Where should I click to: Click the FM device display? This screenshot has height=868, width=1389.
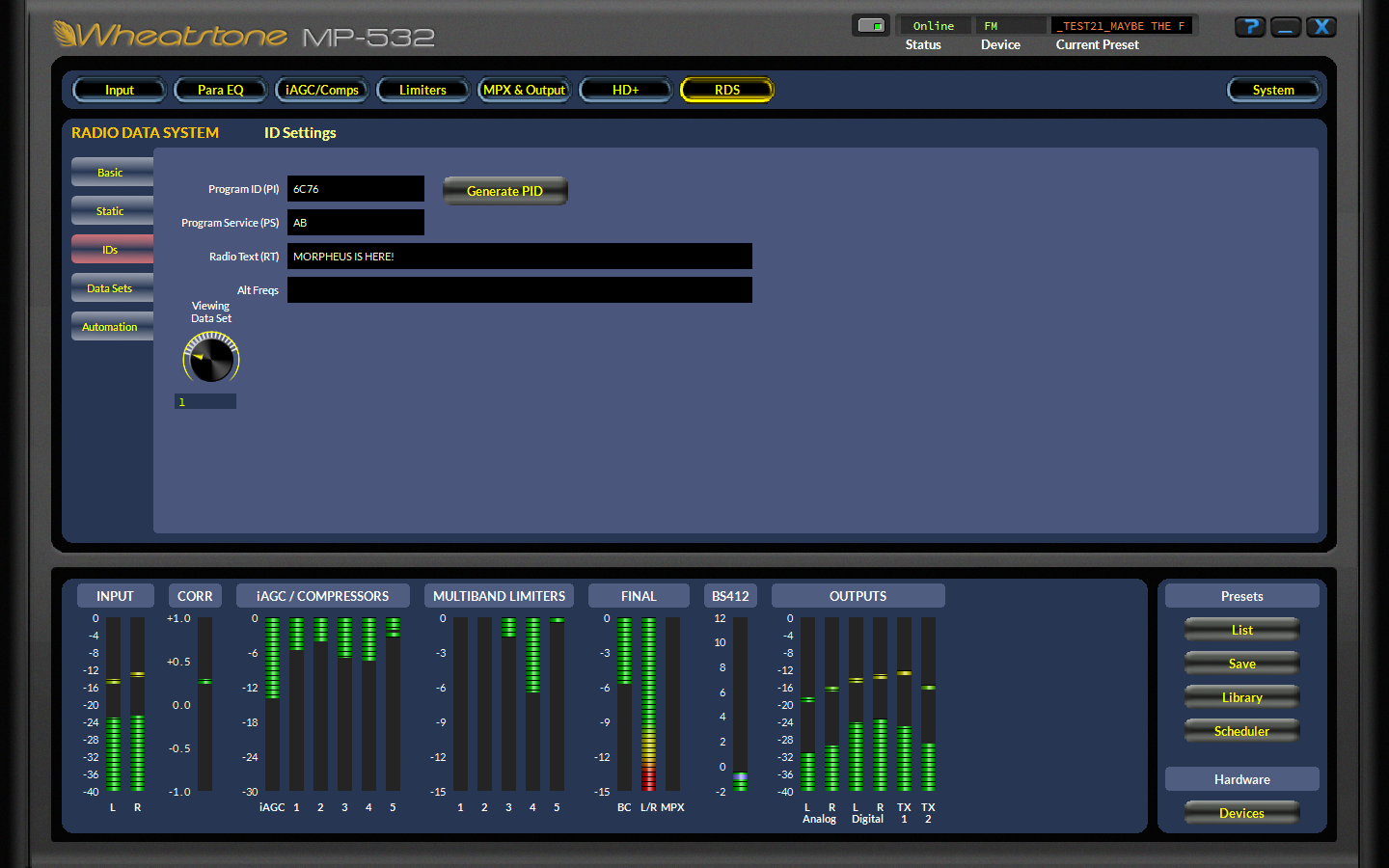tap(1010, 26)
